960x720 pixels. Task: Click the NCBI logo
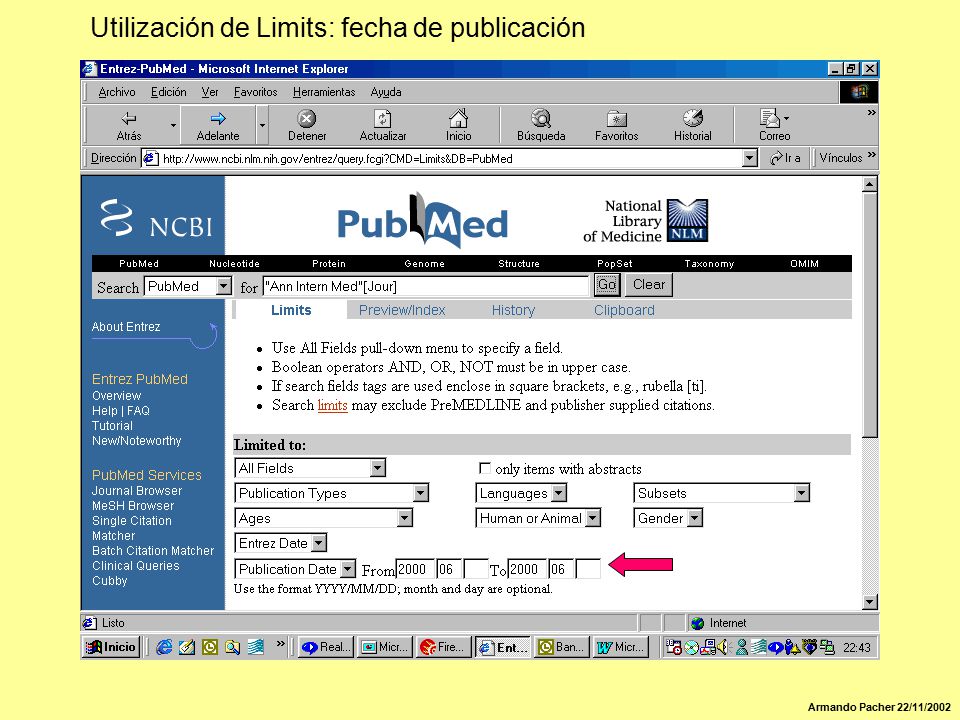pos(157,219)
